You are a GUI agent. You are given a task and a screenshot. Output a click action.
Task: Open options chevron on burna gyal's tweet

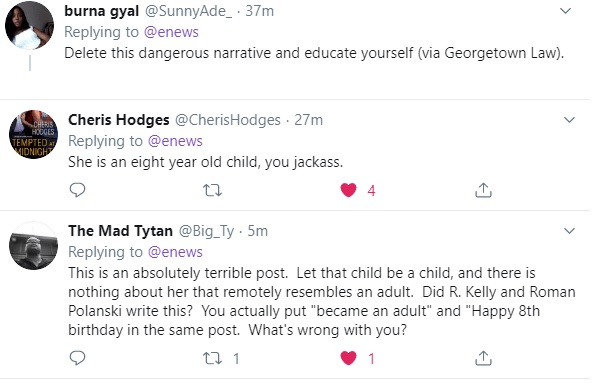(x=565, y=11)
